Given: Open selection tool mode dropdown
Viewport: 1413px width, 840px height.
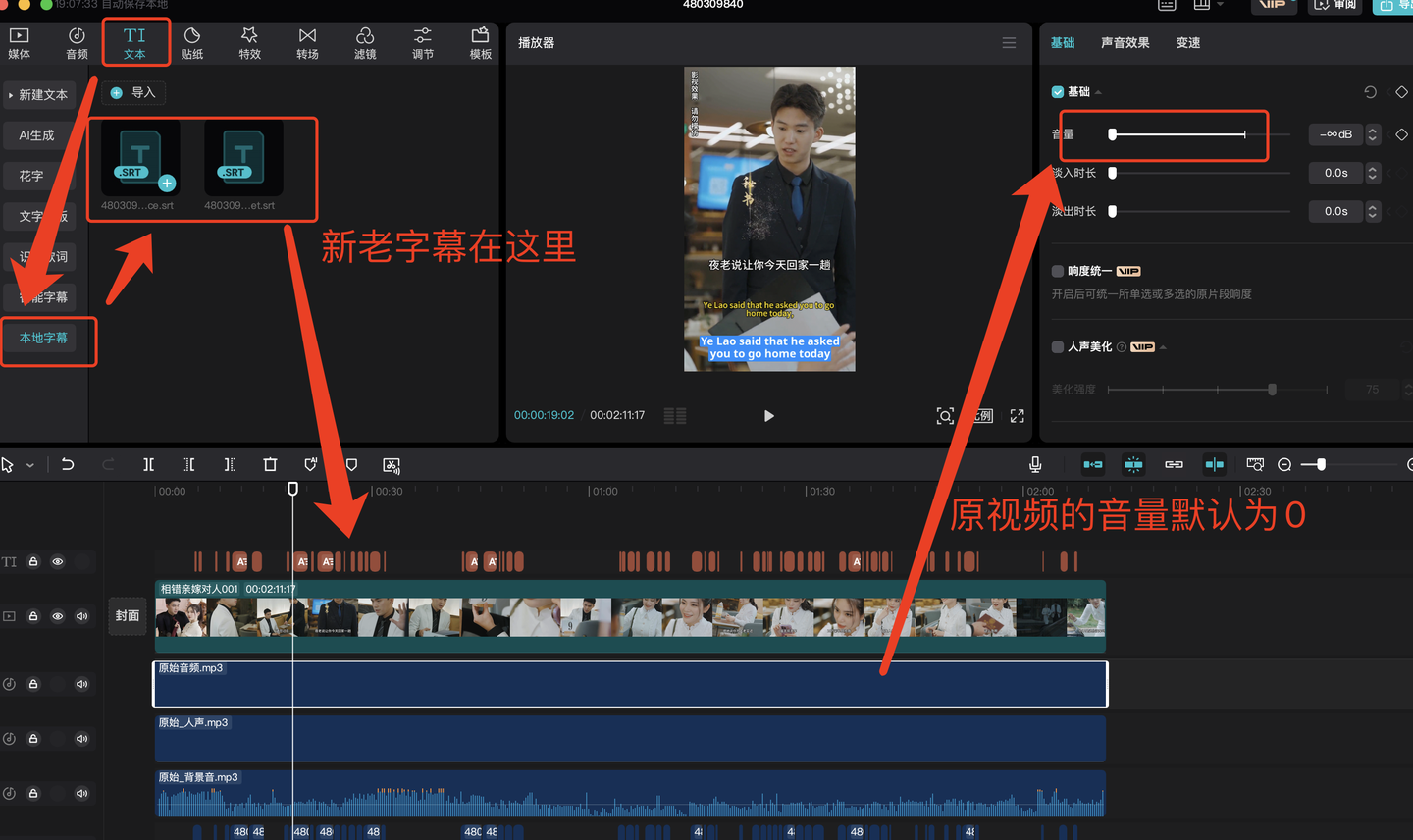Looking at the screenshot, I should (x=30, y=465).
